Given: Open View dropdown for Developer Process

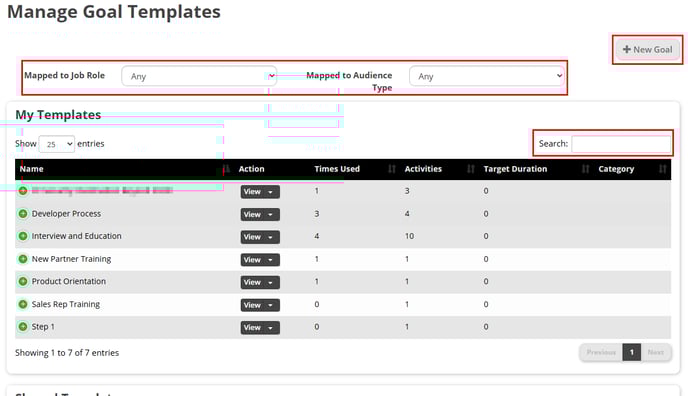Looking at the screenshot, I should pos(260,214).
